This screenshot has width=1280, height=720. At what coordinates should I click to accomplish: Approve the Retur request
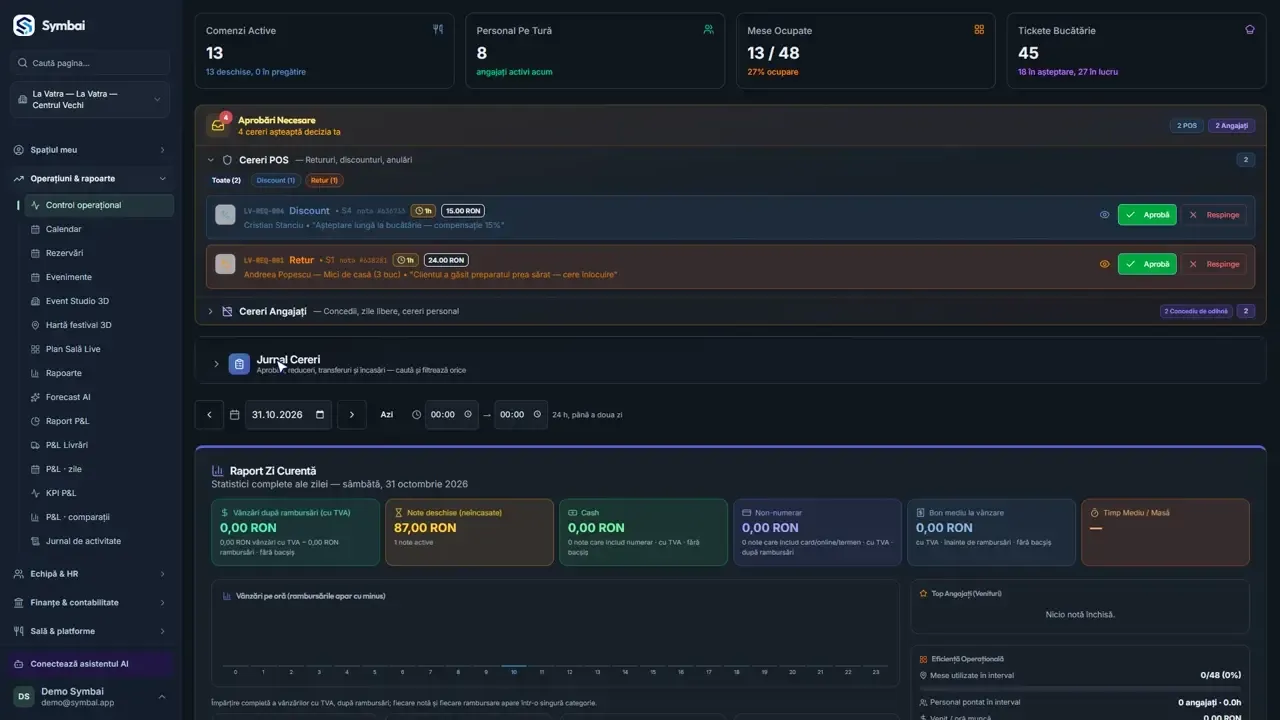point(1147,264)
